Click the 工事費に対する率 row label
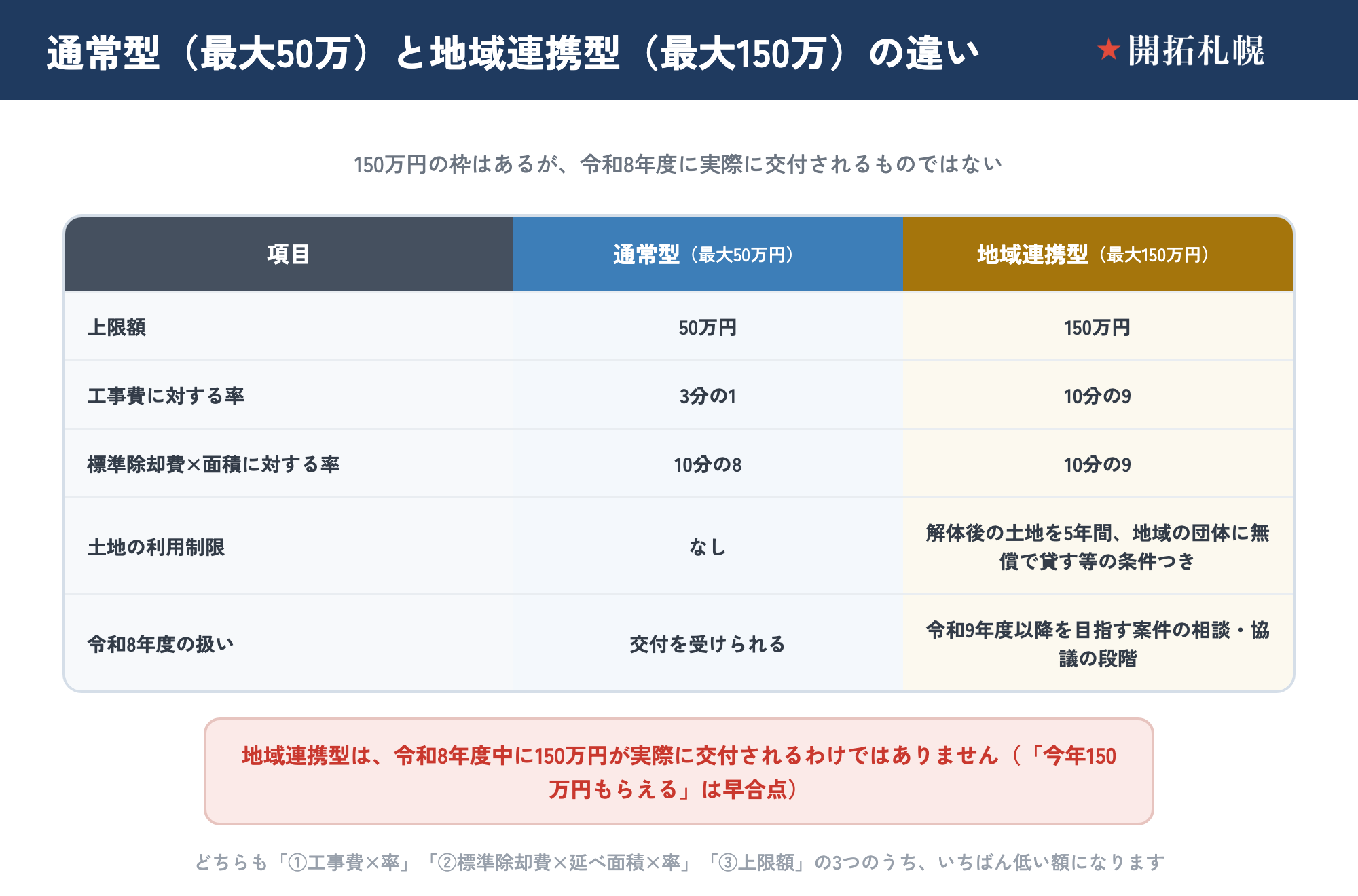1358x896 pixels. [166, 396]
